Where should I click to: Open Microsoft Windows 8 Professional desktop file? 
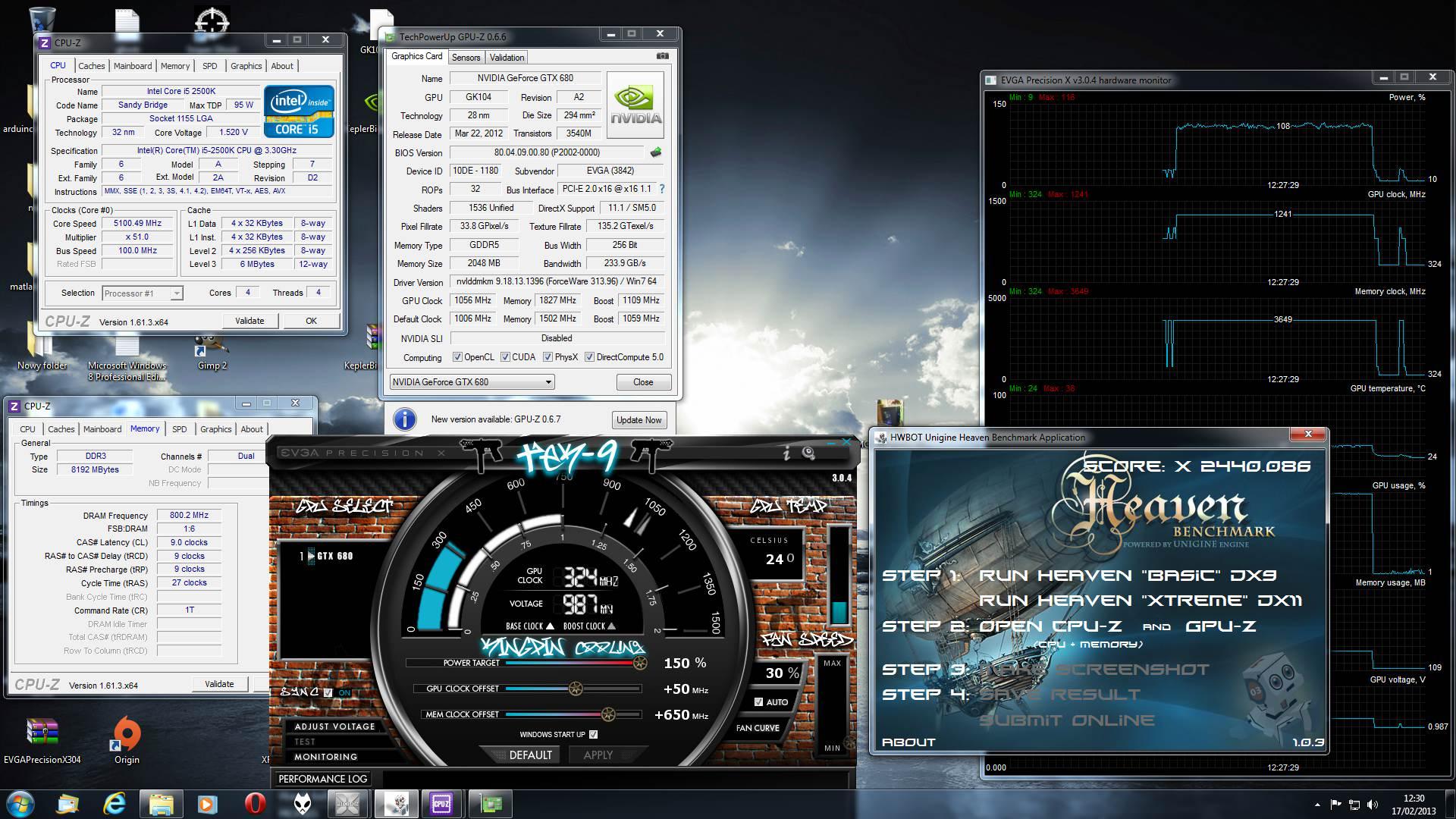point(127,358)
